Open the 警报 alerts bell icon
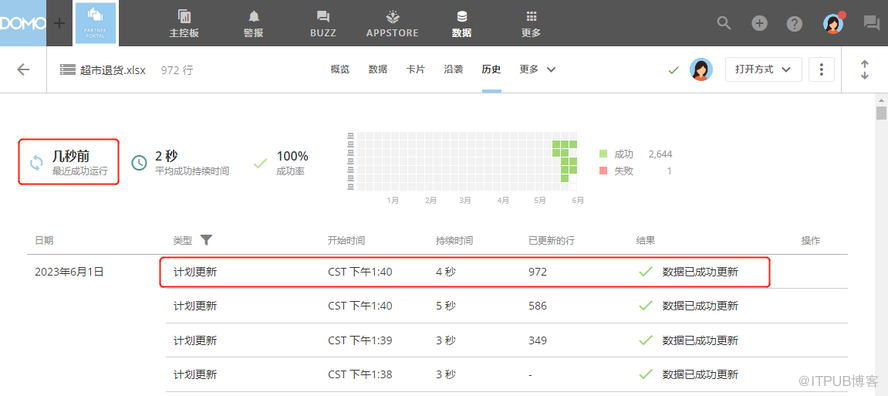Viewport: 888px width, 396px height. (x=253, y=16)
